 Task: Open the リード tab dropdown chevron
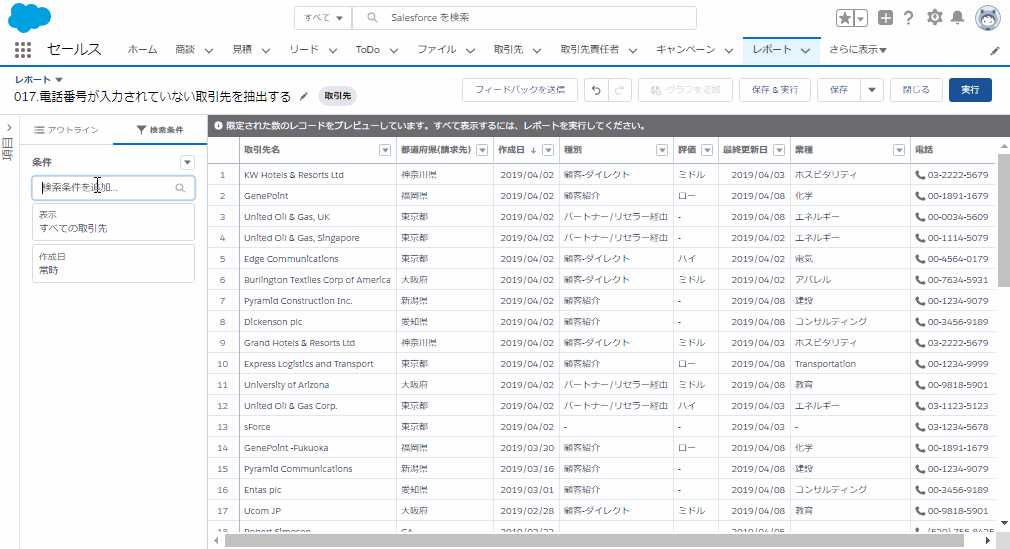coord(332,50)
